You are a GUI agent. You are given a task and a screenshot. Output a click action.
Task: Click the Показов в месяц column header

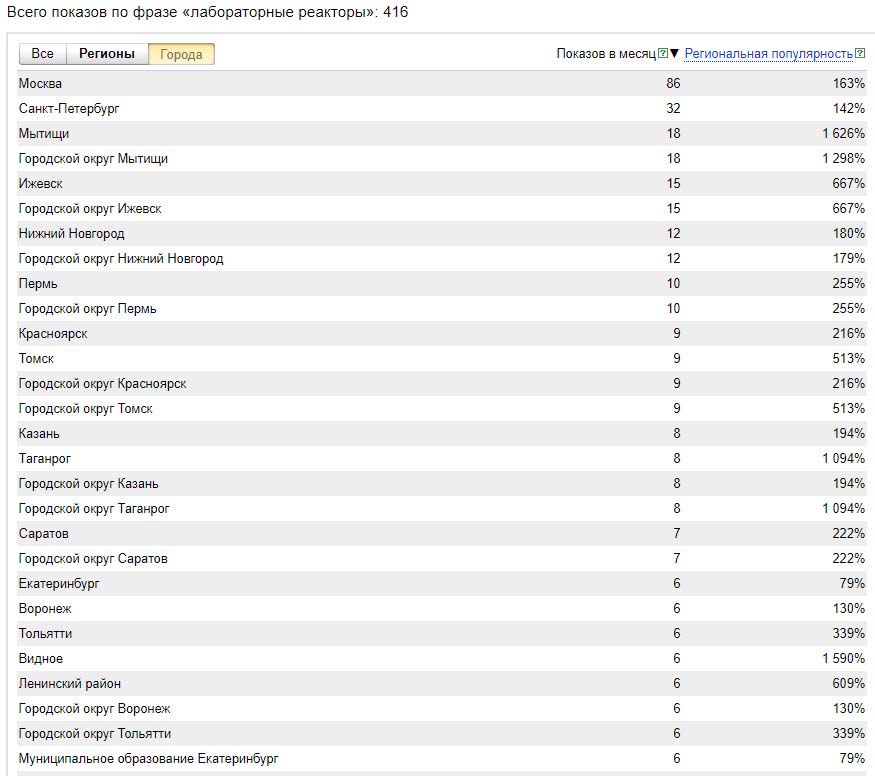coord(606,54)
